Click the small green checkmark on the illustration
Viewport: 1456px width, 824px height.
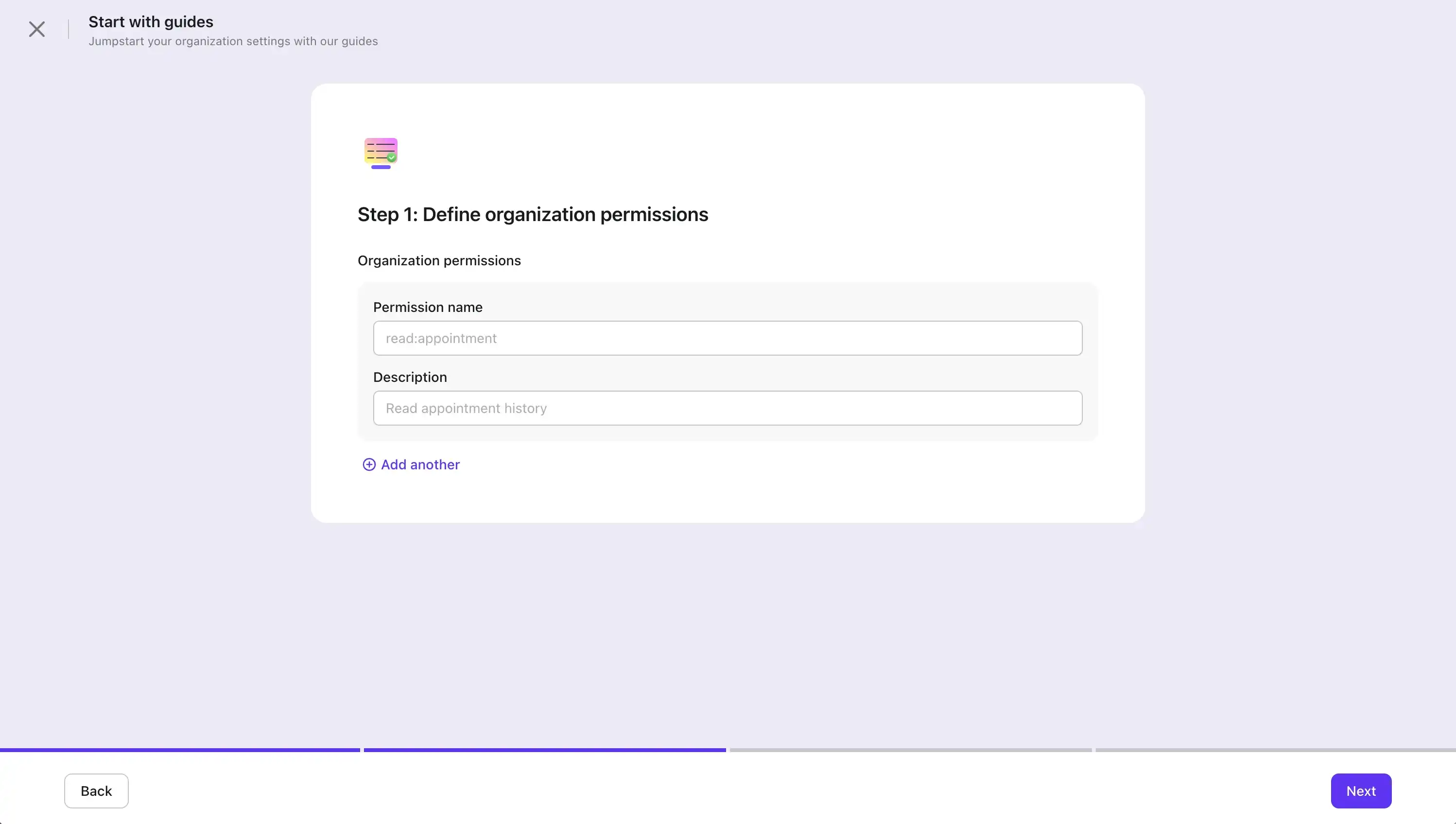click(x=391, y=158)
